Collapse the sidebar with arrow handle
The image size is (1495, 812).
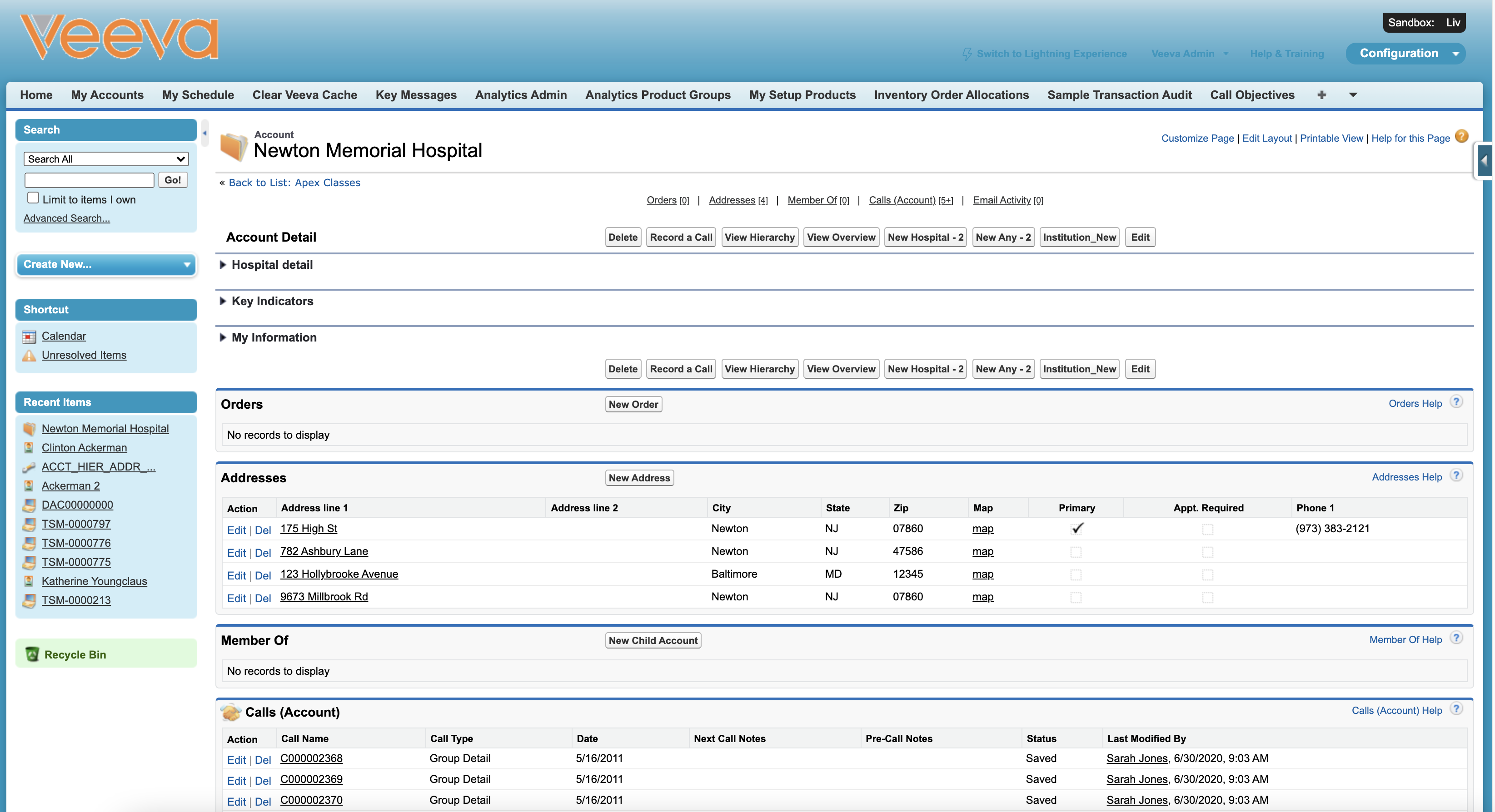tap(204, 134)
